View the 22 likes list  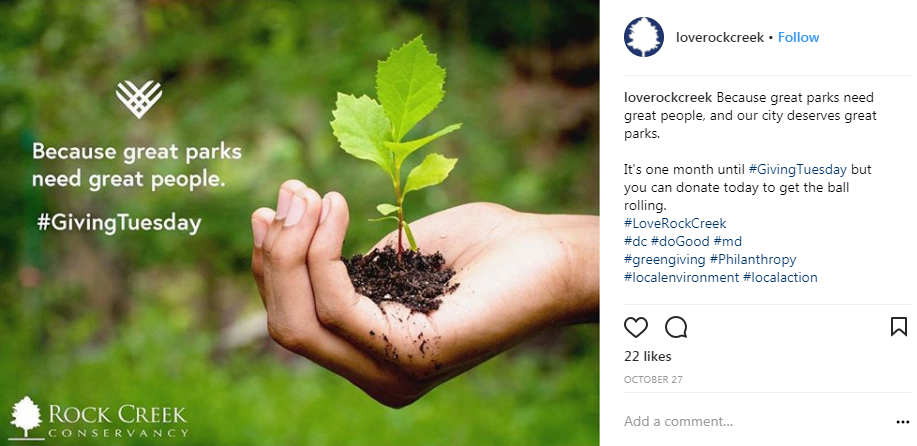coord(647,357)
